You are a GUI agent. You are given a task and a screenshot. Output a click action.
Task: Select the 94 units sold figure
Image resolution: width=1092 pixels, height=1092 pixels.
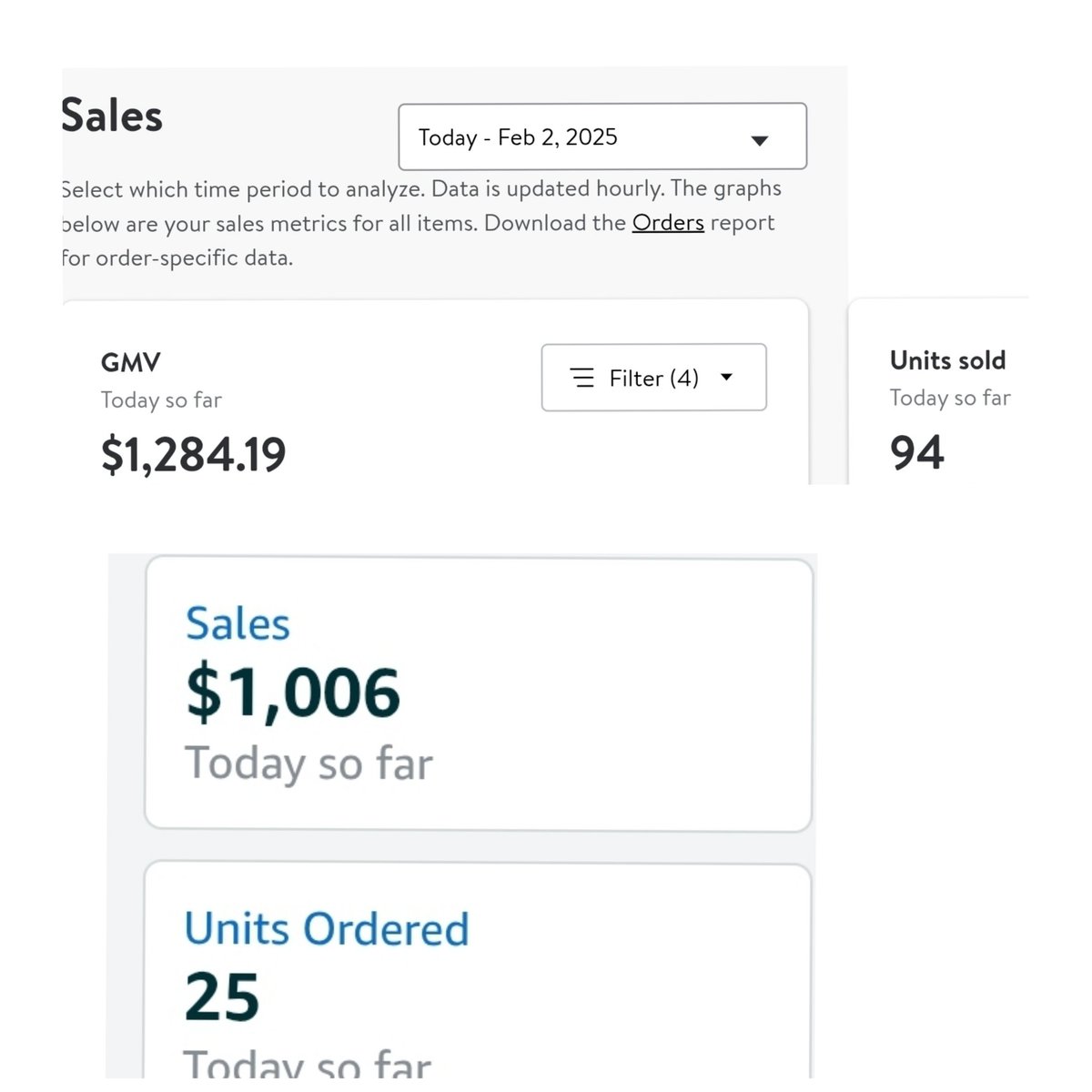[x=916, y=452]
